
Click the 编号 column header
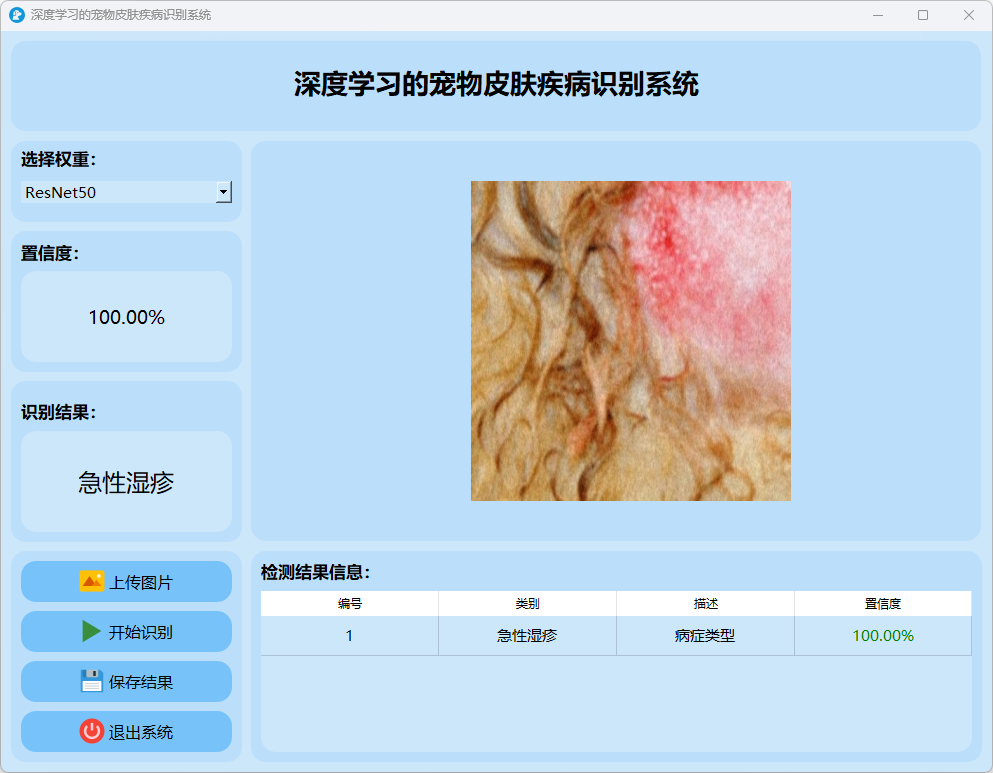[x=350, y=603]
